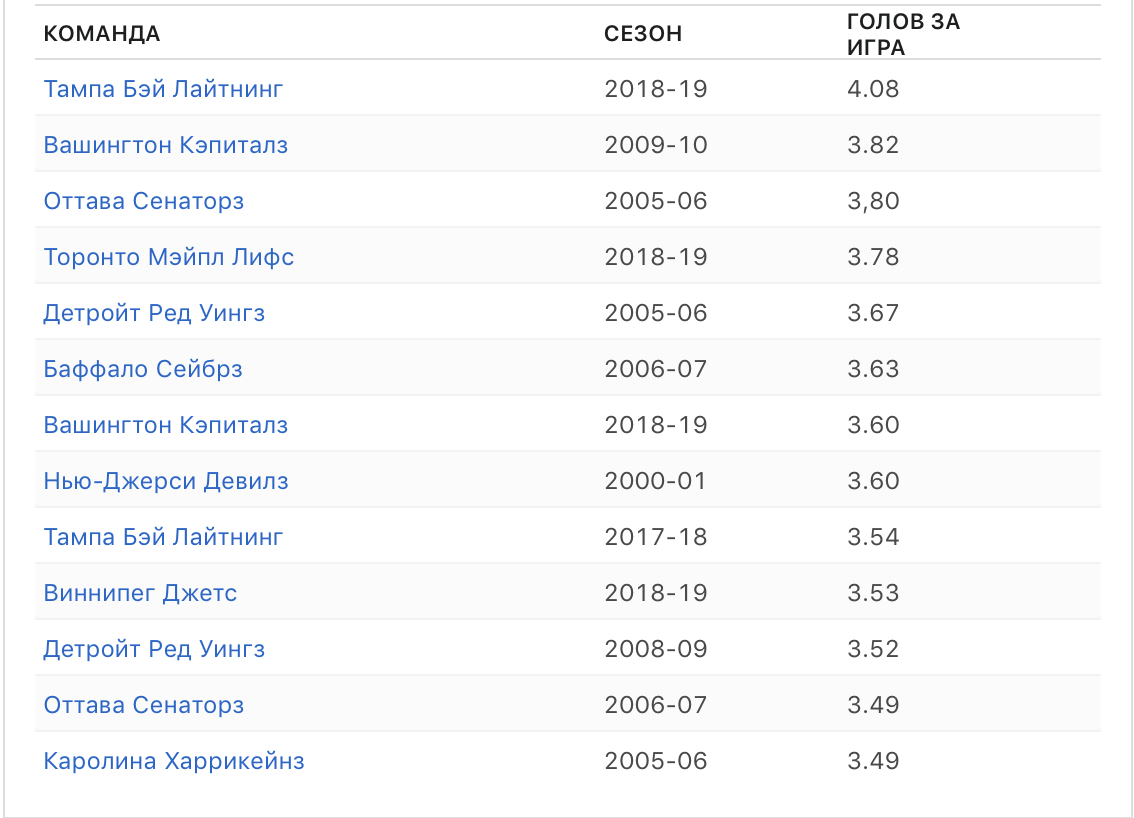
Task: Click the СЕЗОН column header
Action: tap(643, 34)
